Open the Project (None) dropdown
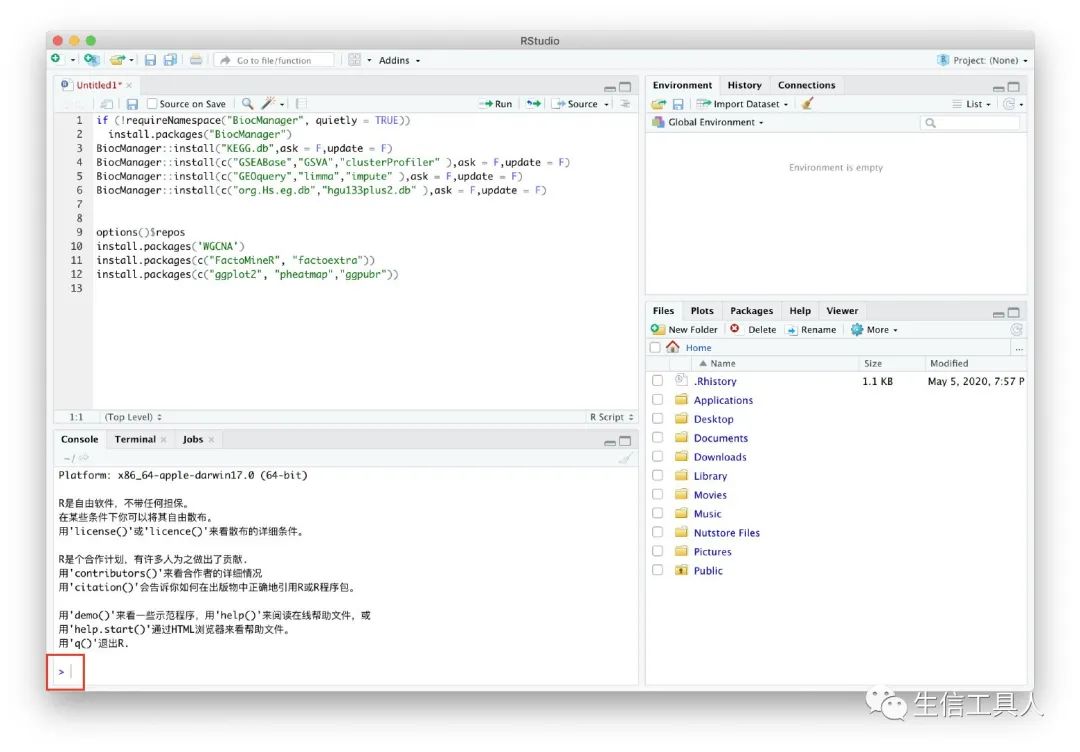The height and width of the screenshot is (752, 1080). point(984,61)
